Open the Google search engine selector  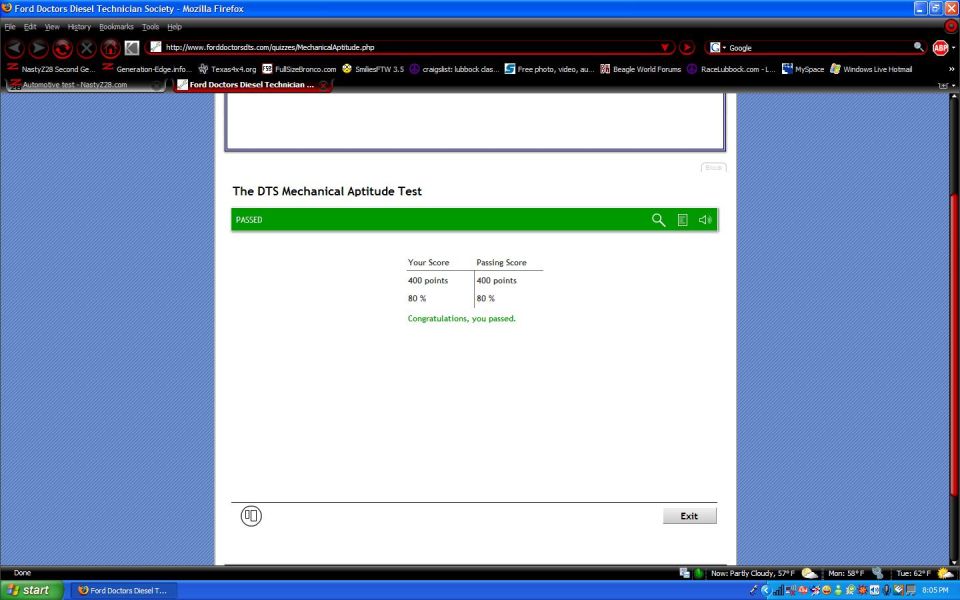[717, 47]
